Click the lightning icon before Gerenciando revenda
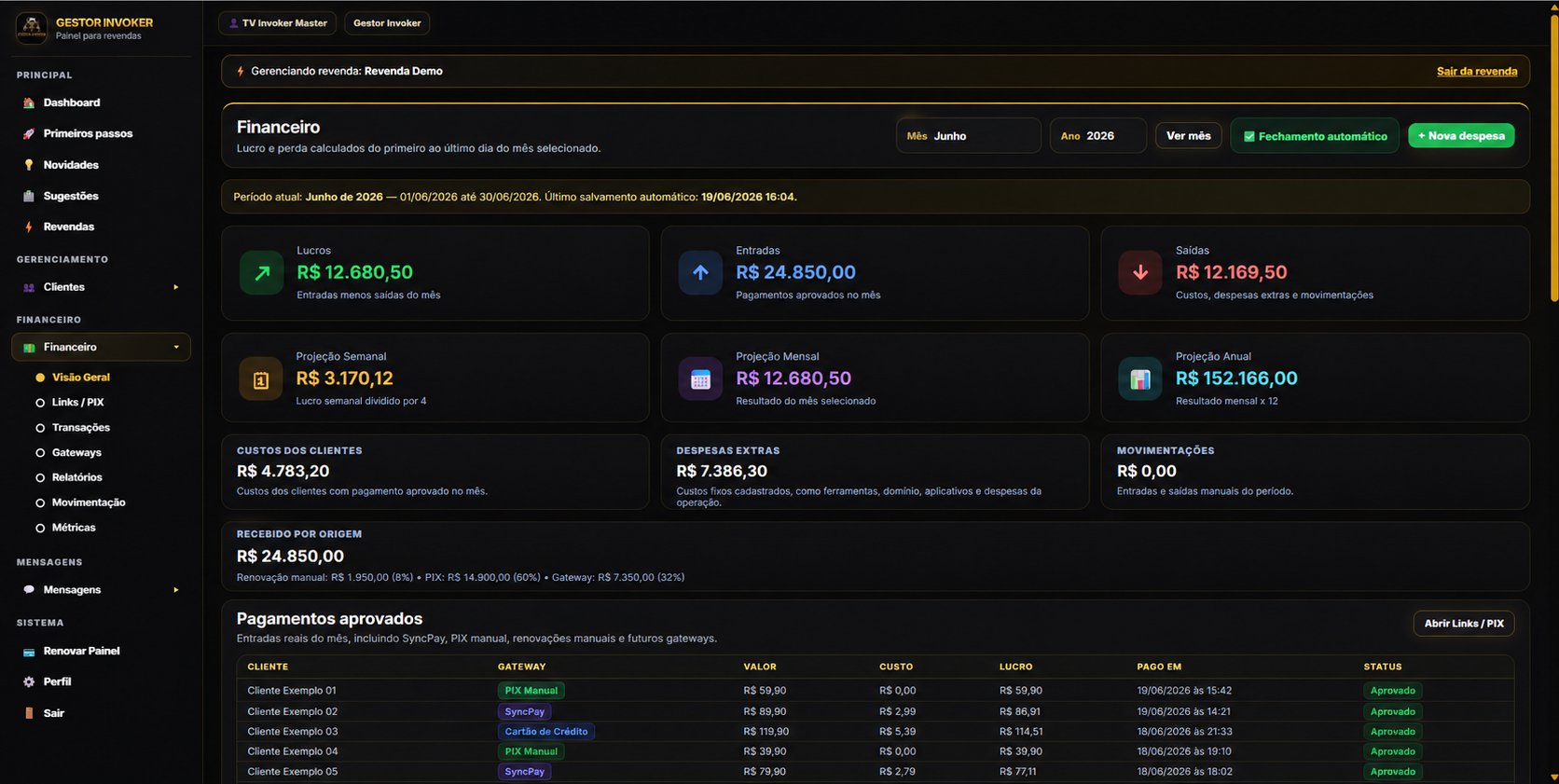The width and height of the screenshot is (1559, 784). (x=241, y=71)
